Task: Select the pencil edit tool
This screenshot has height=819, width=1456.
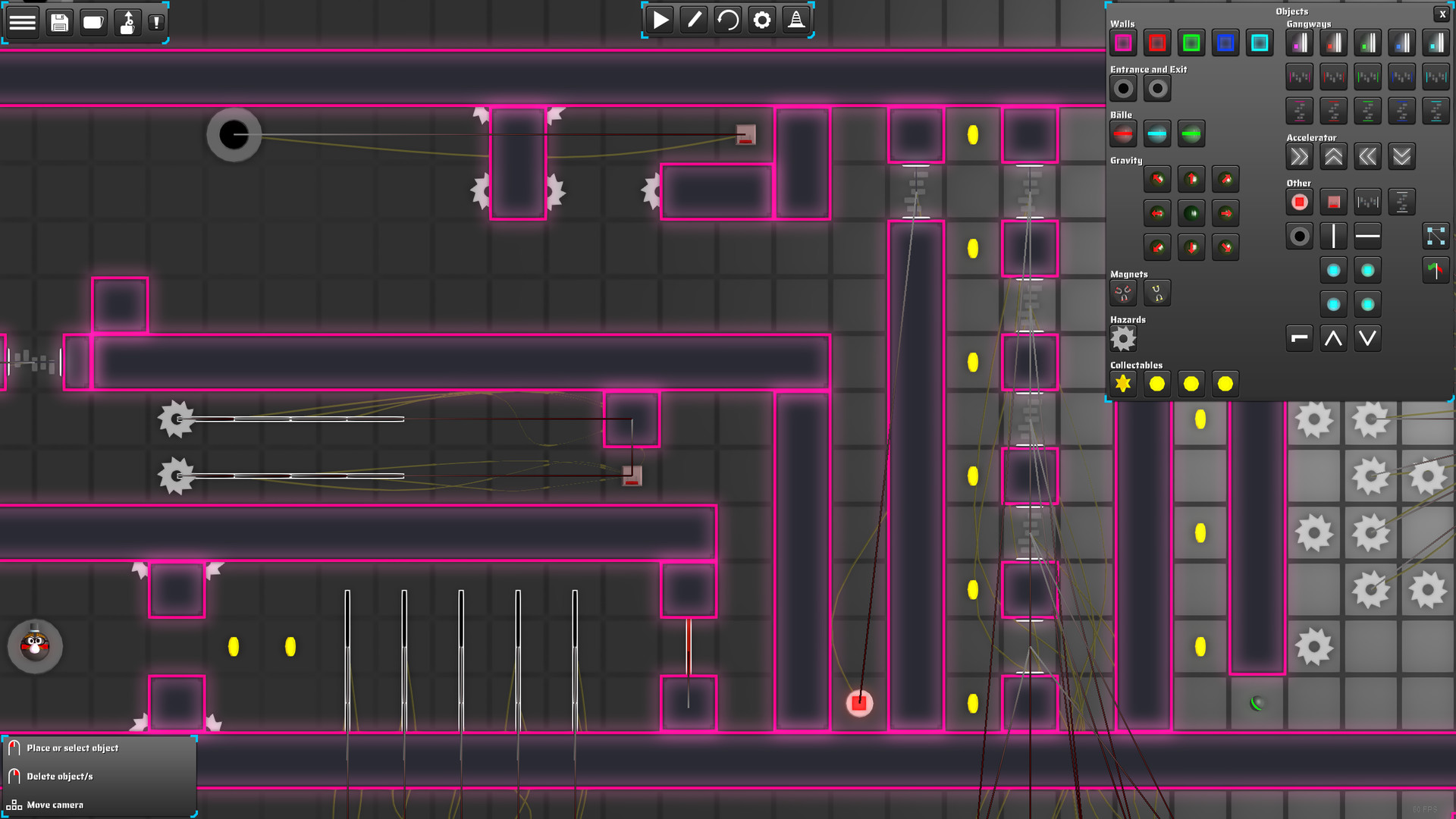Action: 694,20
